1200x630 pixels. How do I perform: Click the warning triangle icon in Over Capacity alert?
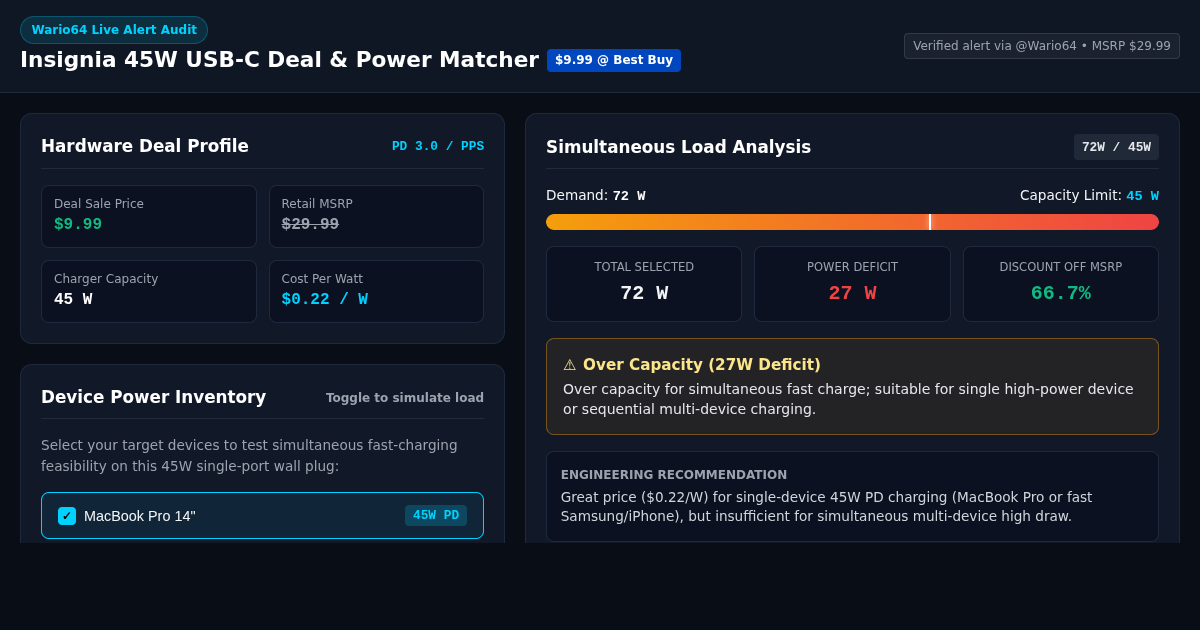pyautogui.click(x=570, y=365)
